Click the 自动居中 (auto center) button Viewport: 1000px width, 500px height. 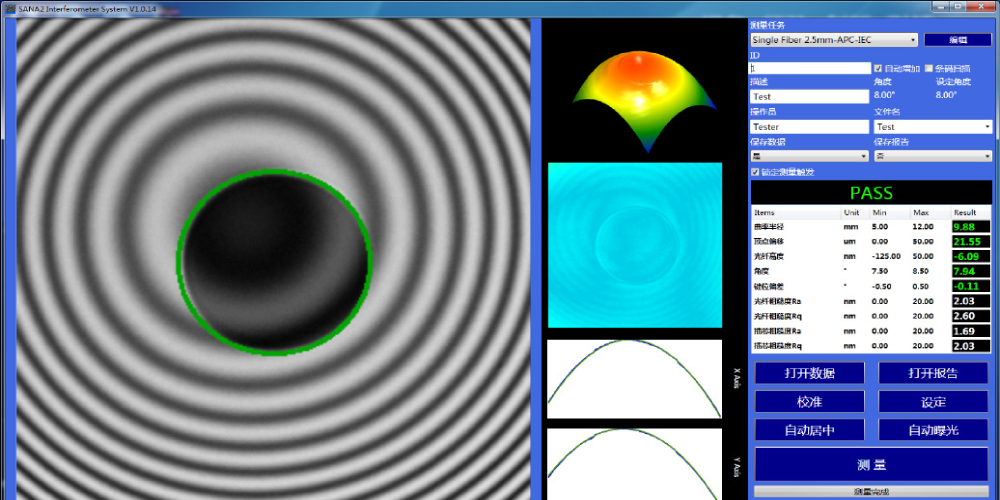point(808,430)
